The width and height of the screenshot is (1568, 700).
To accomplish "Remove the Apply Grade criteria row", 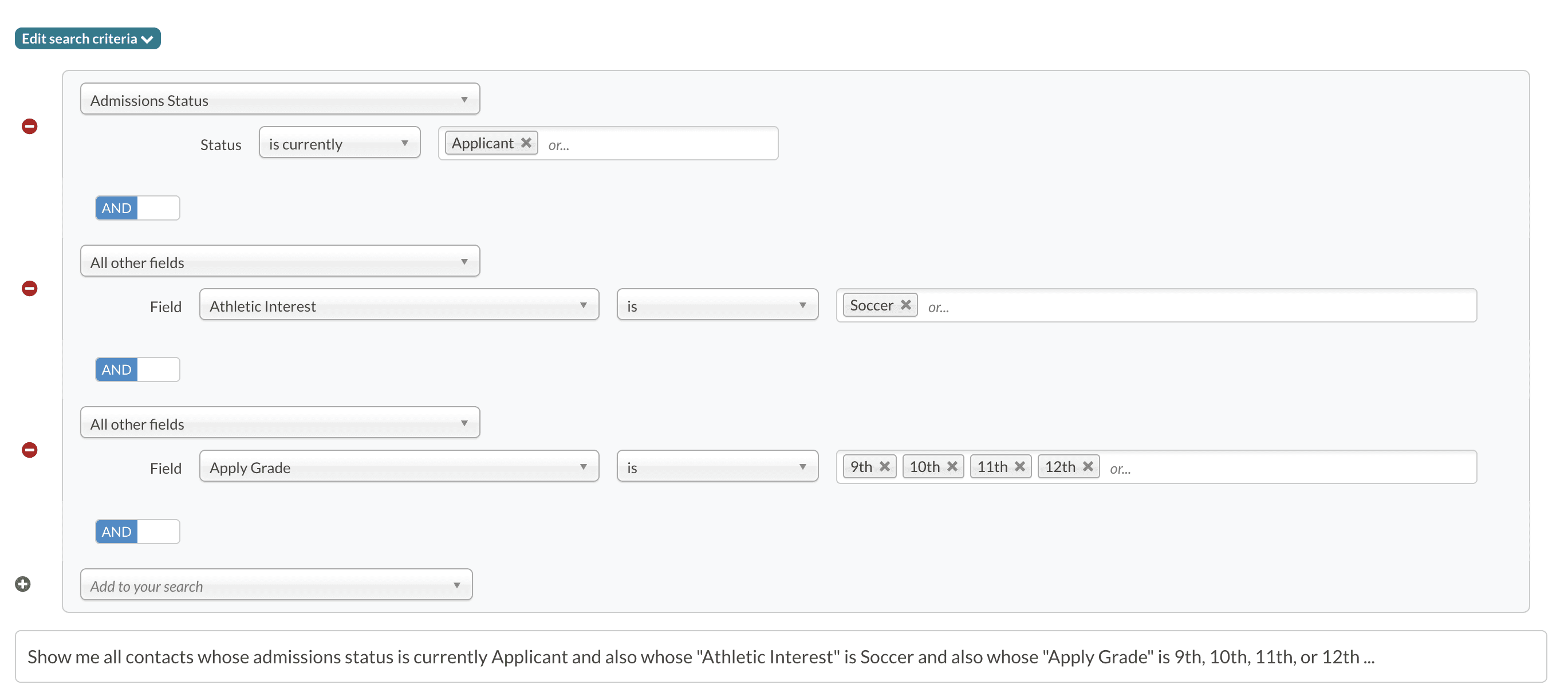I will (x=29, y=450).
